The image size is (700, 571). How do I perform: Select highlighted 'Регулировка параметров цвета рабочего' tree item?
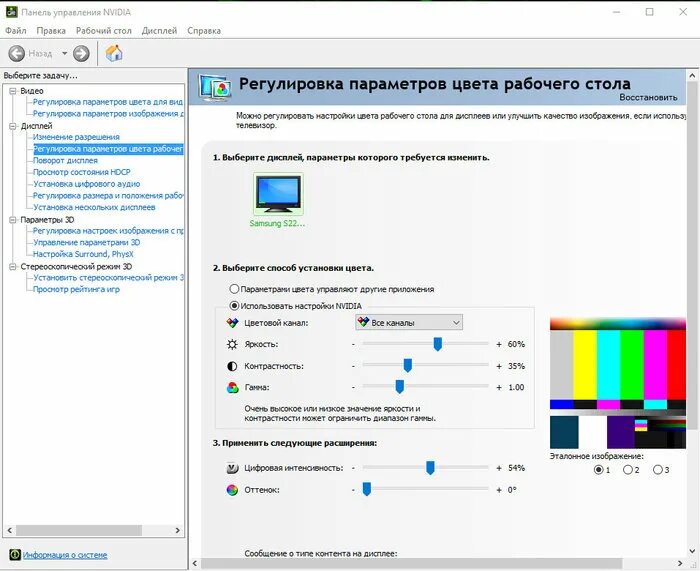(x=108, y=149)
